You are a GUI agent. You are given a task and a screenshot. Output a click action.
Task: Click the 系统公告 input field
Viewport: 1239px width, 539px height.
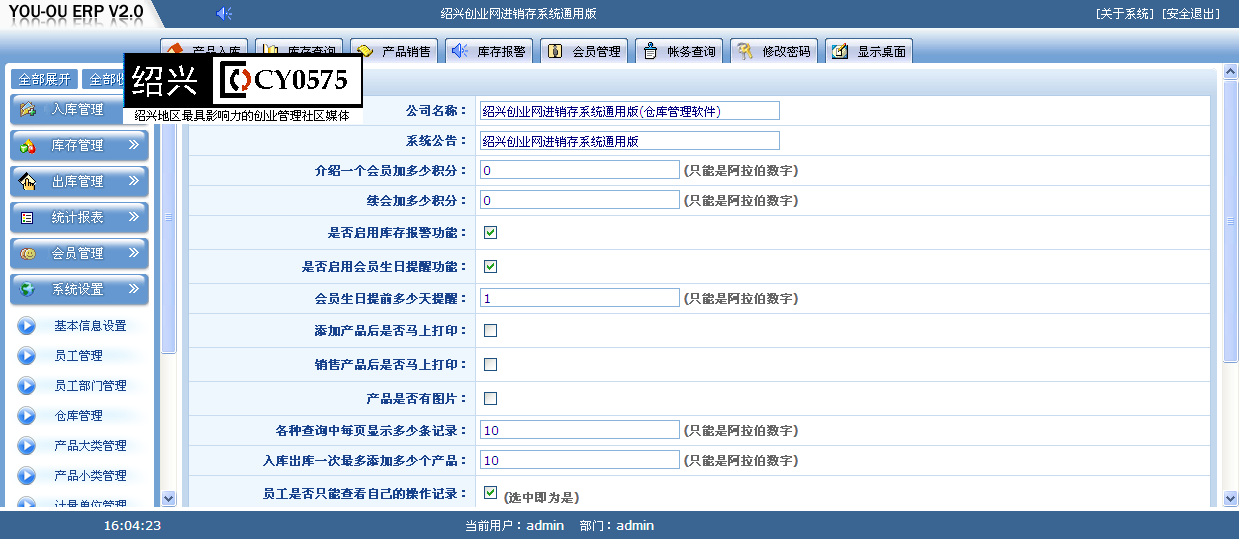pos(630,141)
